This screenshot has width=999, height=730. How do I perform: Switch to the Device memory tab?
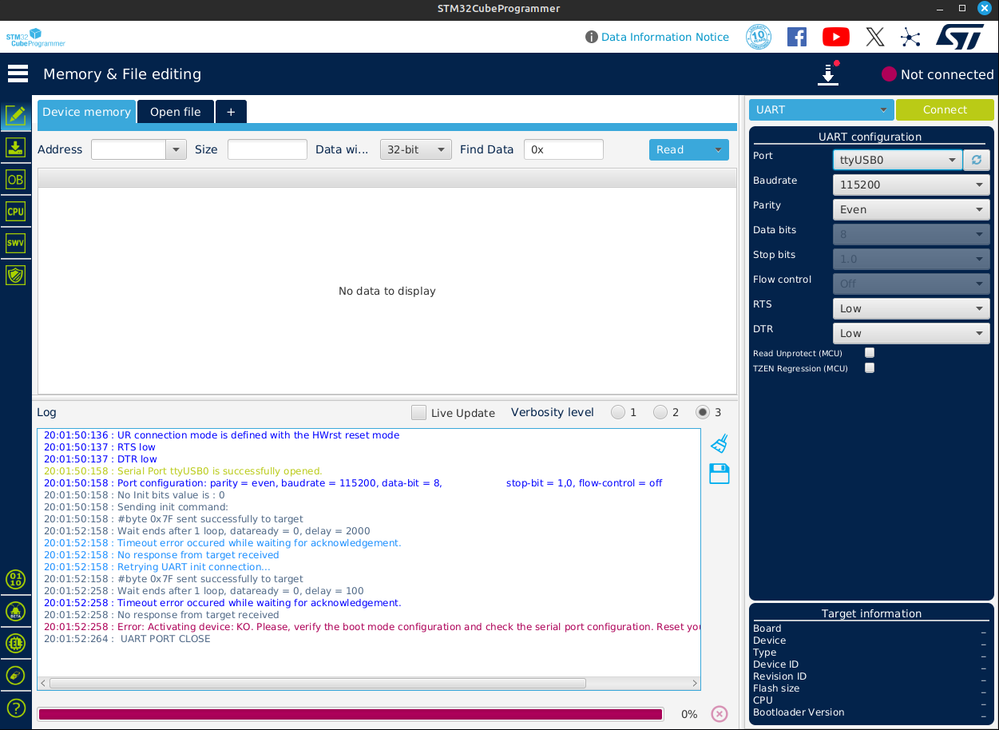tap(87, 111)
